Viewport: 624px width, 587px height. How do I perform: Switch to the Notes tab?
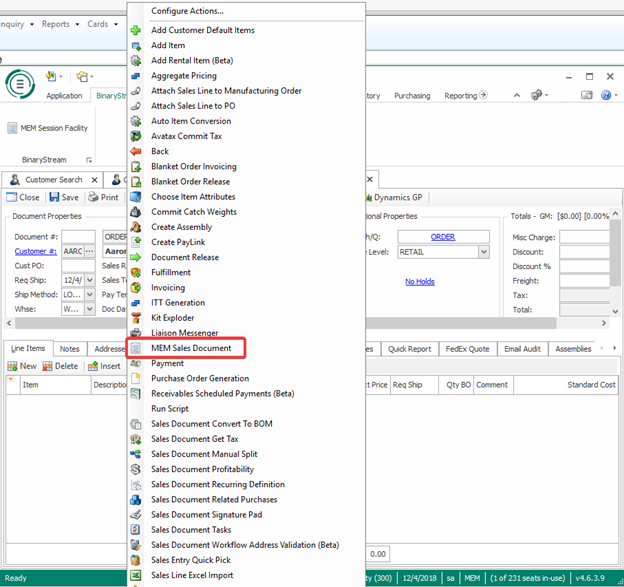(69, 349)
